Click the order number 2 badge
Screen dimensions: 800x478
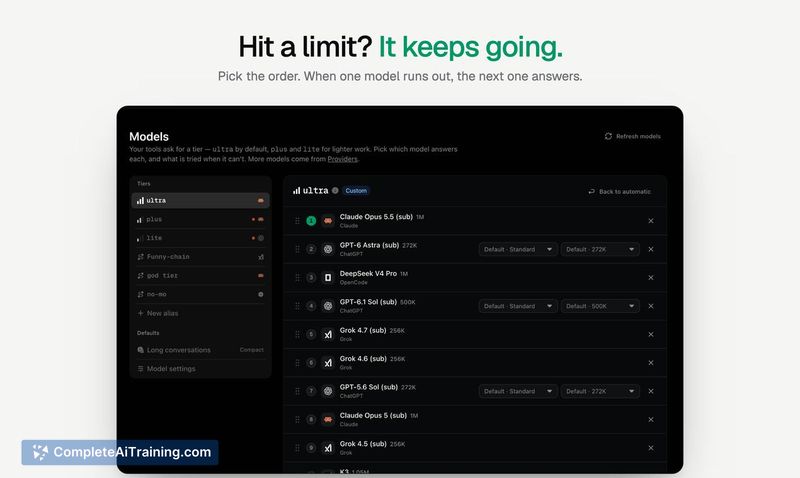311,249
